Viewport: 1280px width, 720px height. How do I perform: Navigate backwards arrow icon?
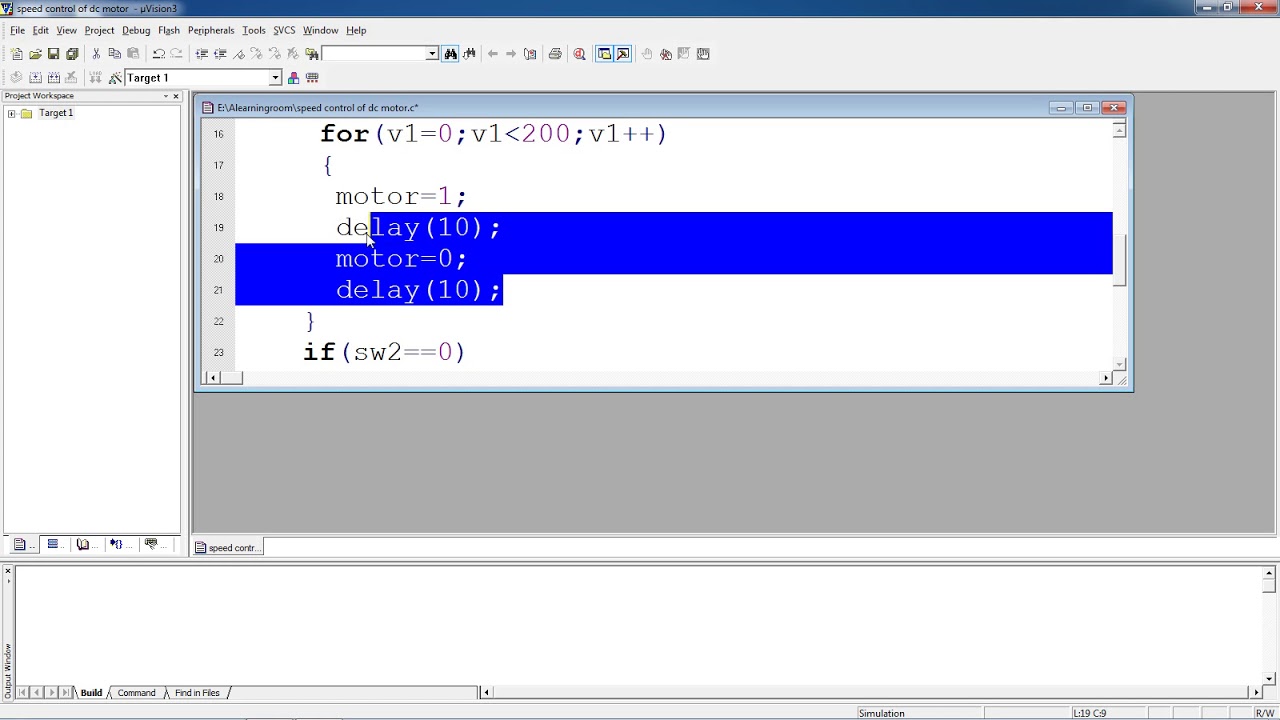coord(492,54)
